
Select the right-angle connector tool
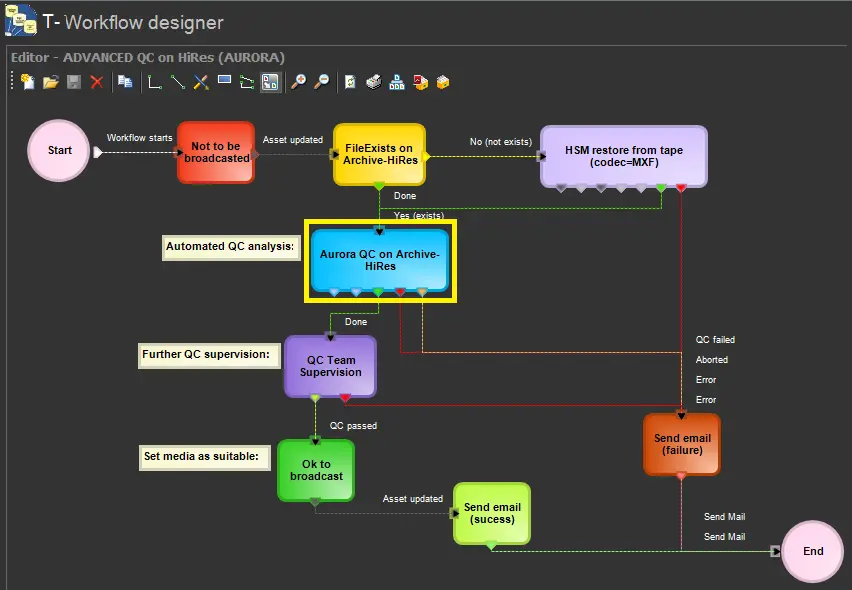coord(155,82)
